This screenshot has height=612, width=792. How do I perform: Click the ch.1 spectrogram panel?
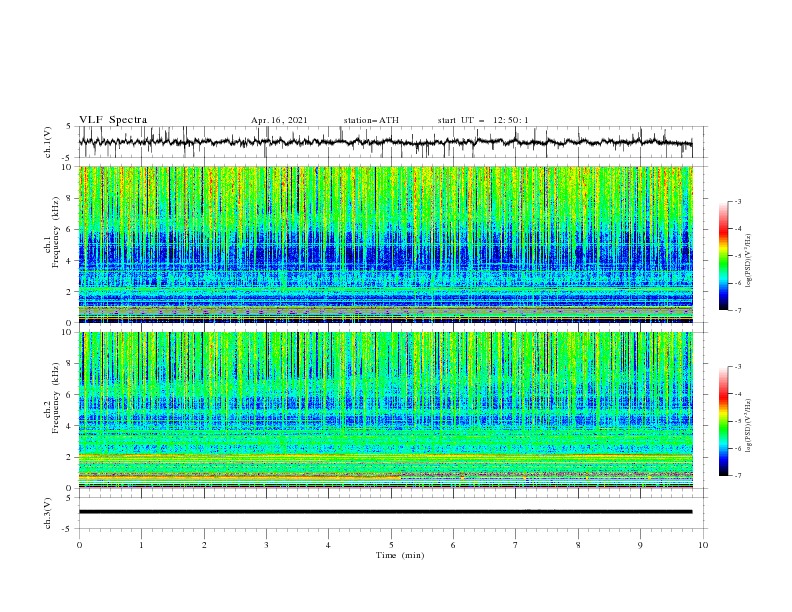[x=385, y=244]
